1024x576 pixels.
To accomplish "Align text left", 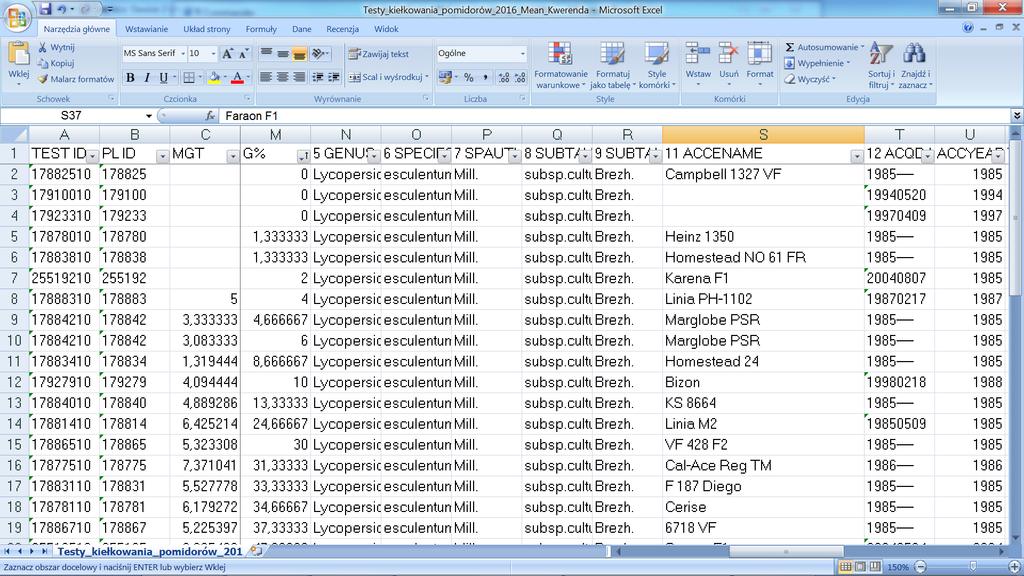I will (266, 77).
